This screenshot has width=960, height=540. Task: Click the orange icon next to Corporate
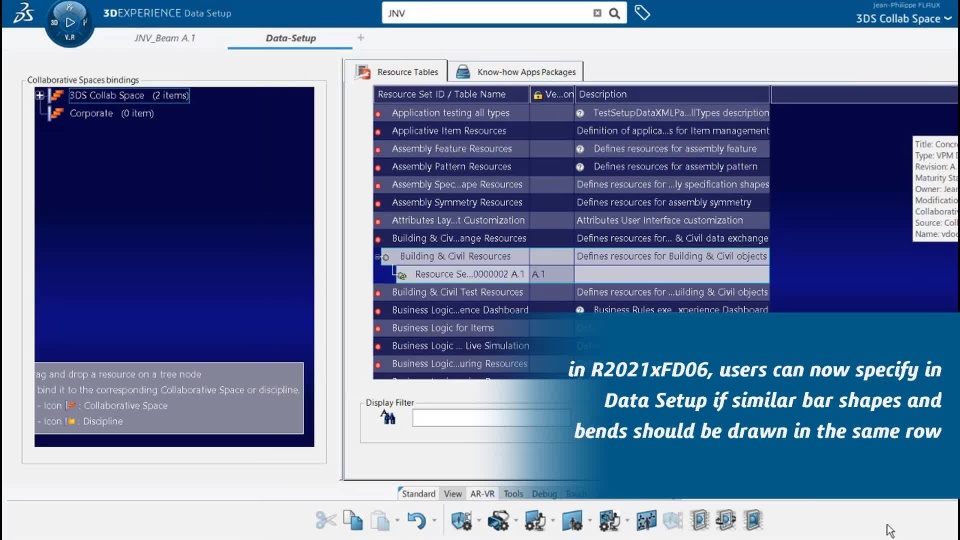(56, 113)
